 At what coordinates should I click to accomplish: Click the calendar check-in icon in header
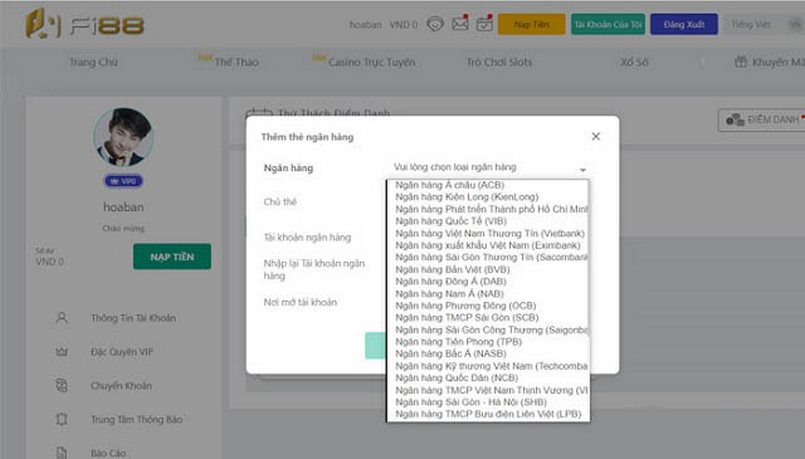click(484, 24)
